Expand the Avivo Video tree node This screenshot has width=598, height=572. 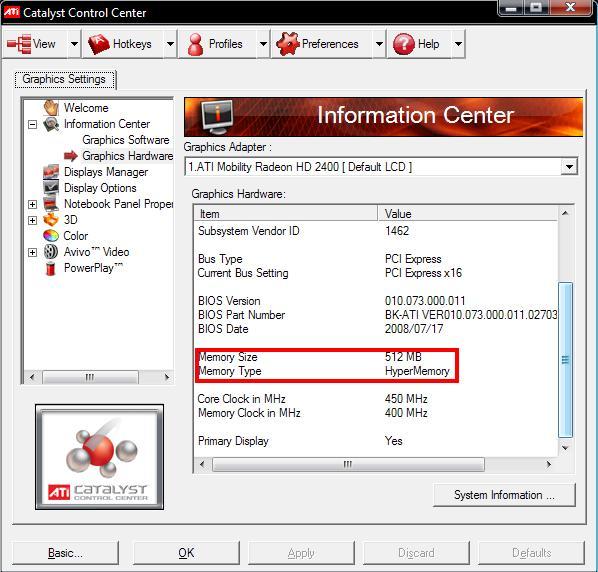click(x=32, y=252)
